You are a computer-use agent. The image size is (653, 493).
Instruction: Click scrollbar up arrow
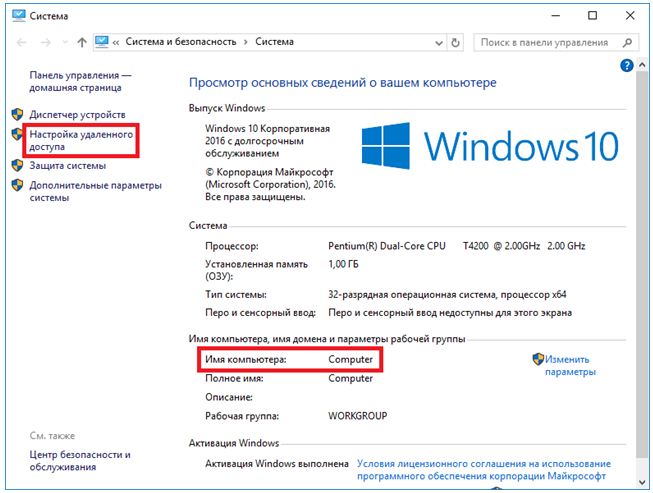[642, 65]
